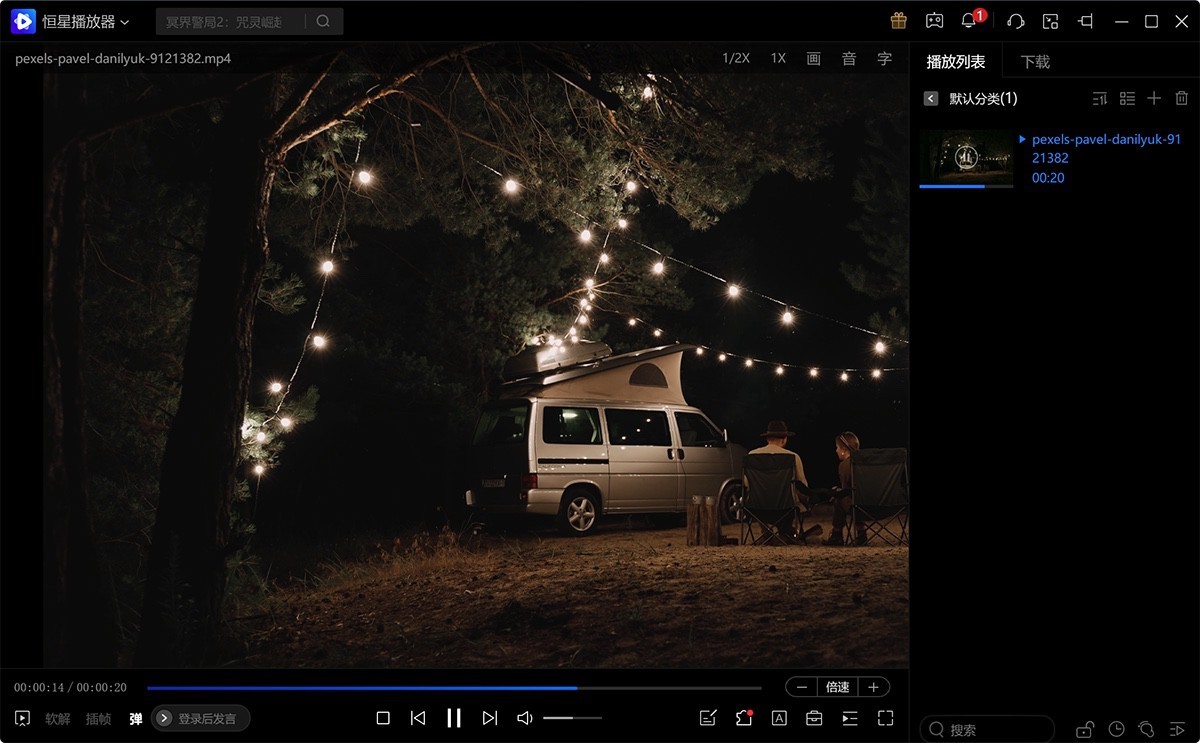
Task: Add a file to playlist
Action: pos(1154,98)
